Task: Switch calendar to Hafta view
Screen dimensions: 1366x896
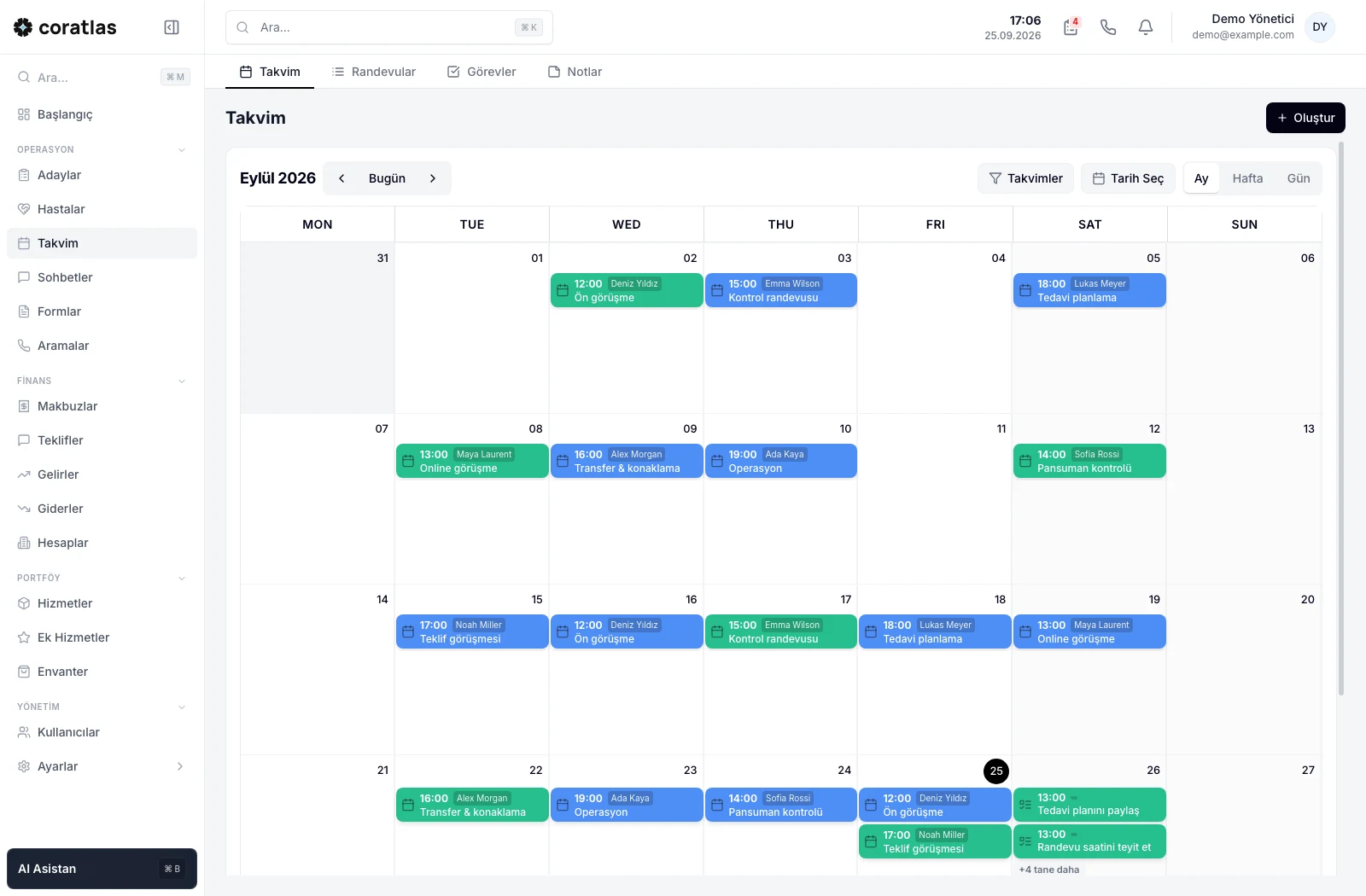Action: tap(1247, 178)
